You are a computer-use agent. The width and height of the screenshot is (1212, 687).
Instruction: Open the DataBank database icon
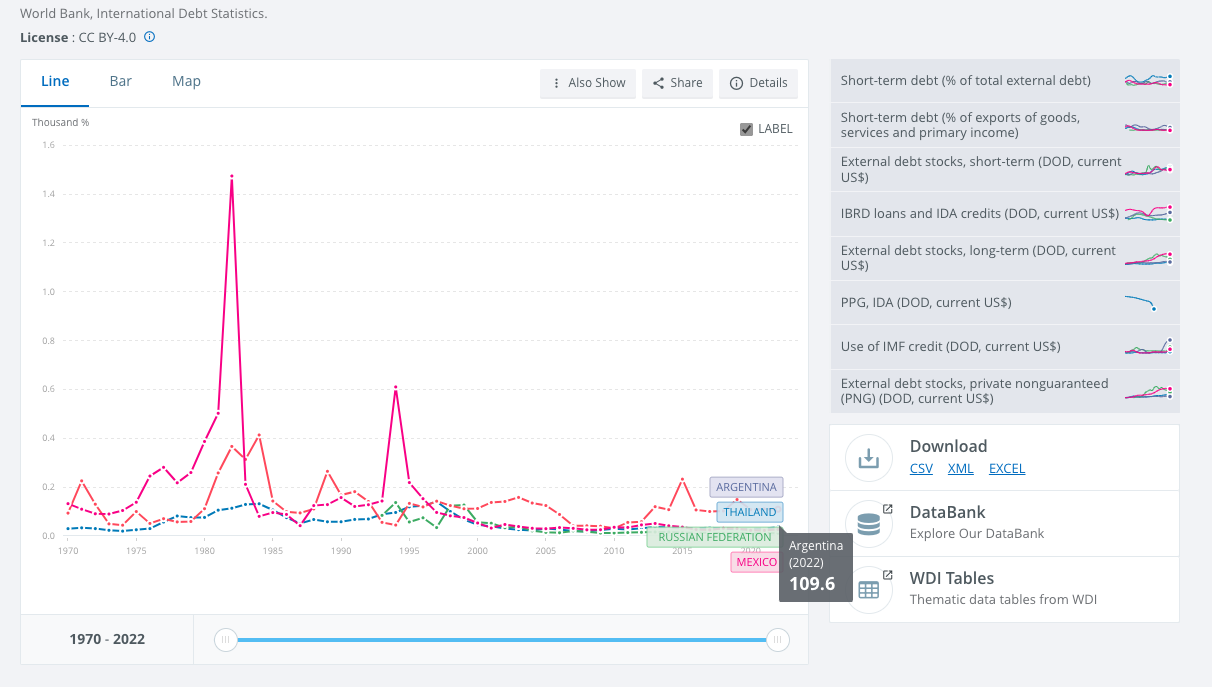pyautogui.click(x=868, y=524)
